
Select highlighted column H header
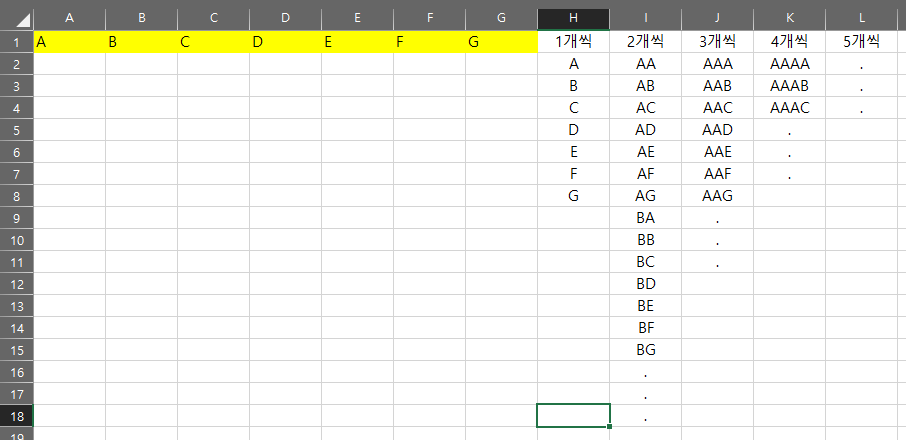pos(573,20)
